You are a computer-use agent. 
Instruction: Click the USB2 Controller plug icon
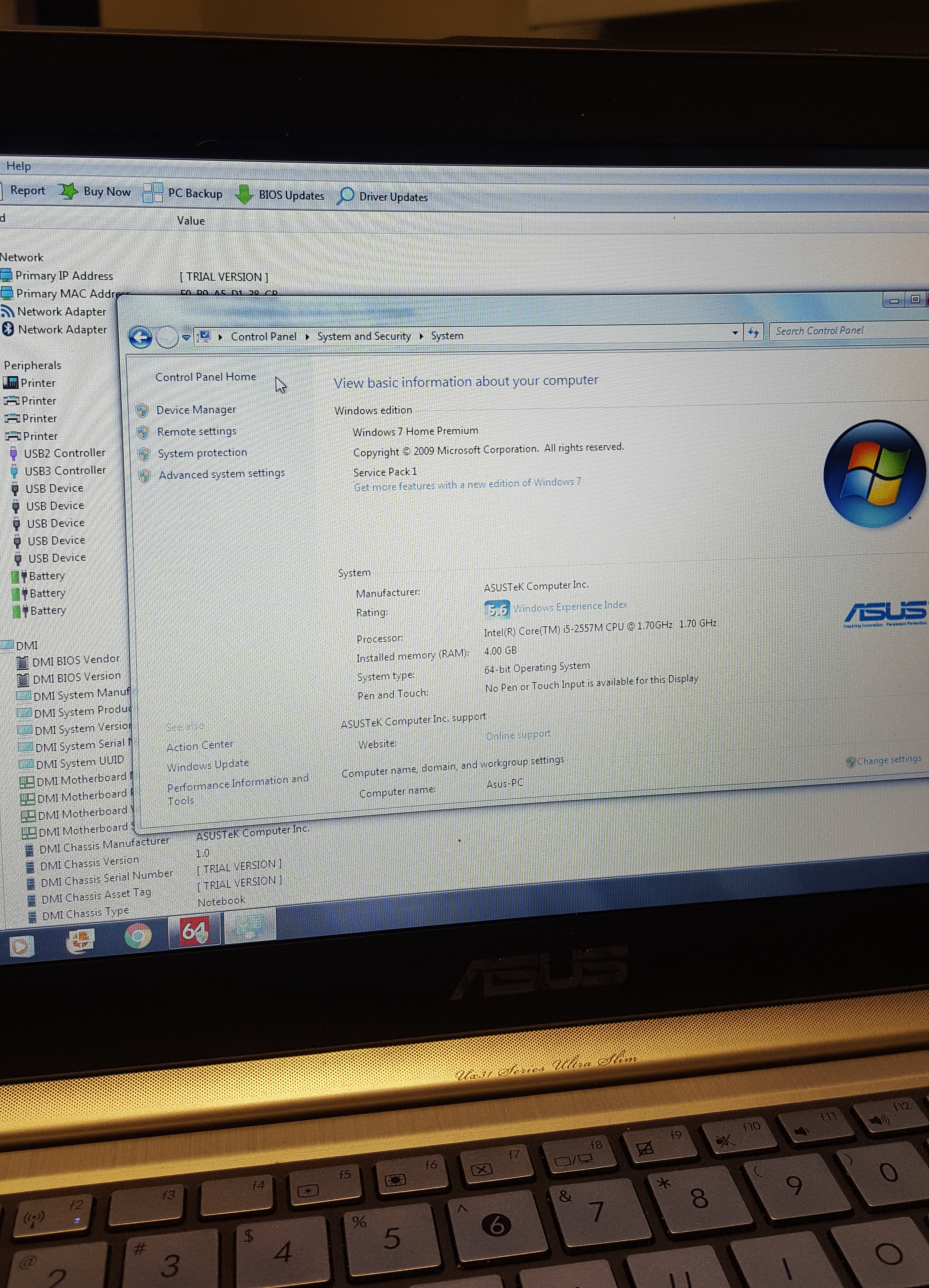tap(14, 454)
